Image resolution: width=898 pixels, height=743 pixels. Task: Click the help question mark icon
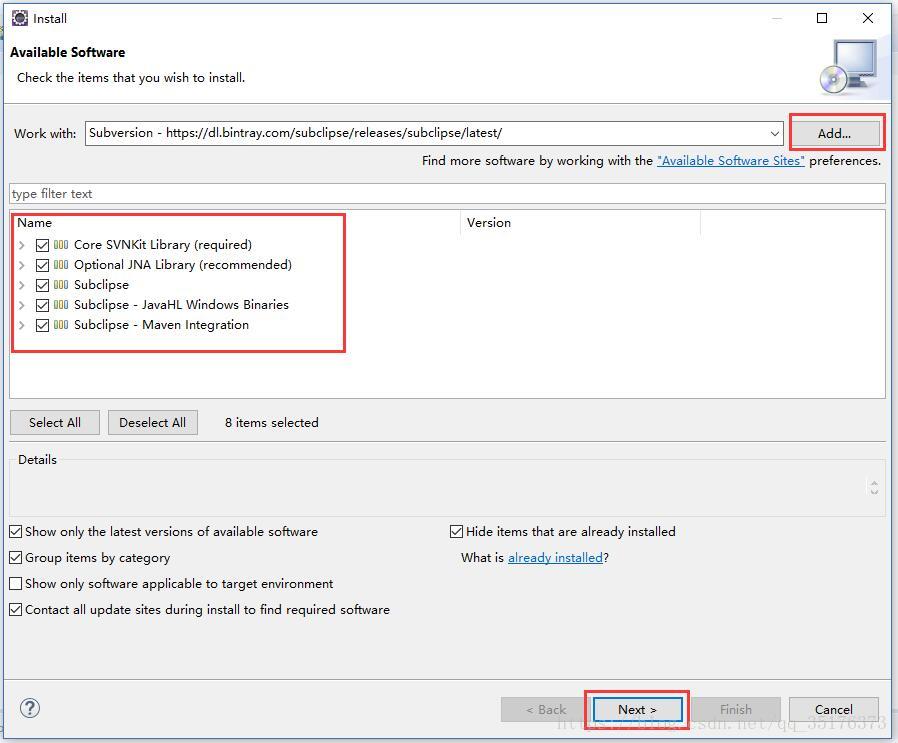click(x=30, y=708)
